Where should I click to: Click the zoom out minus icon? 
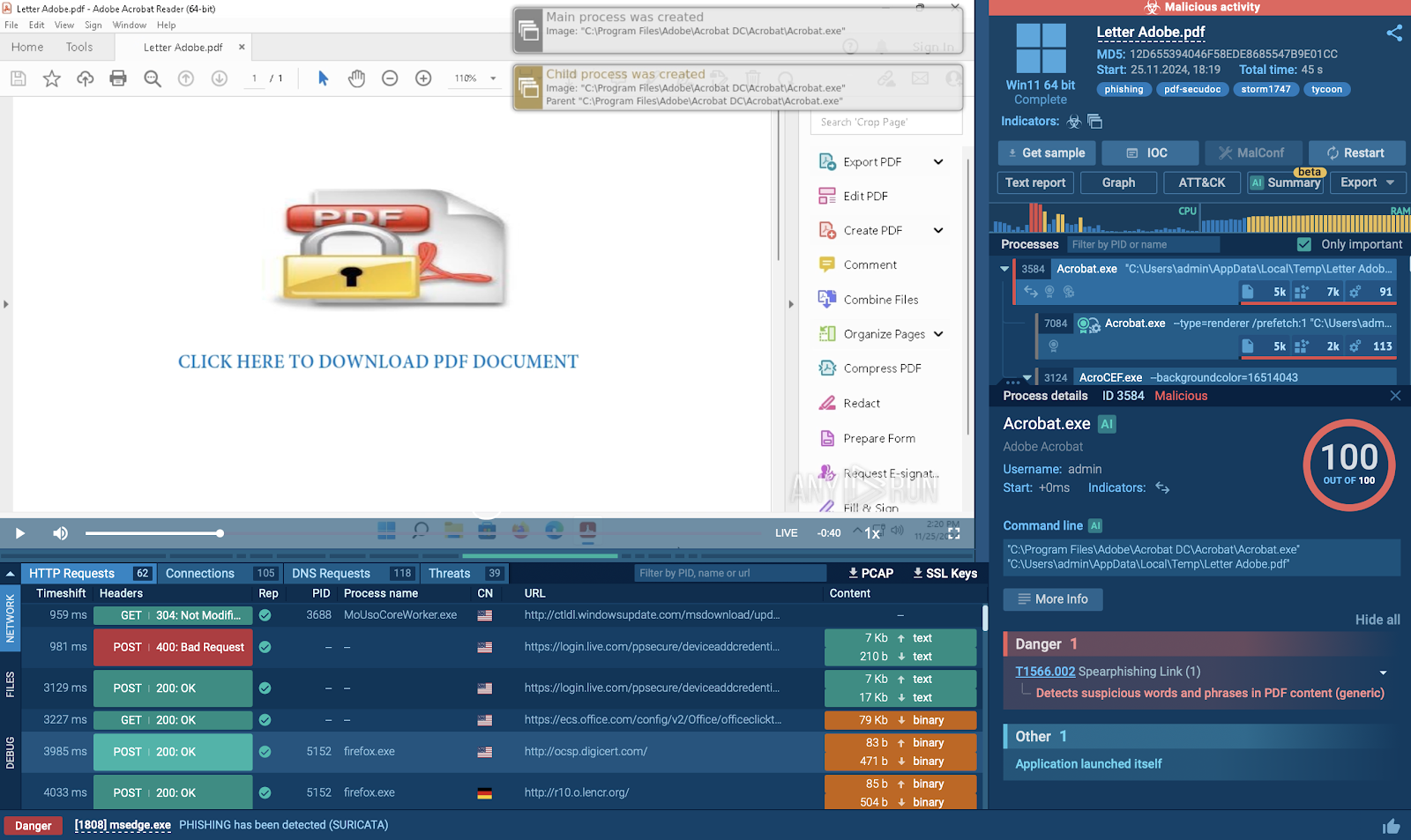pyautogui.click(x=390, y=78)
